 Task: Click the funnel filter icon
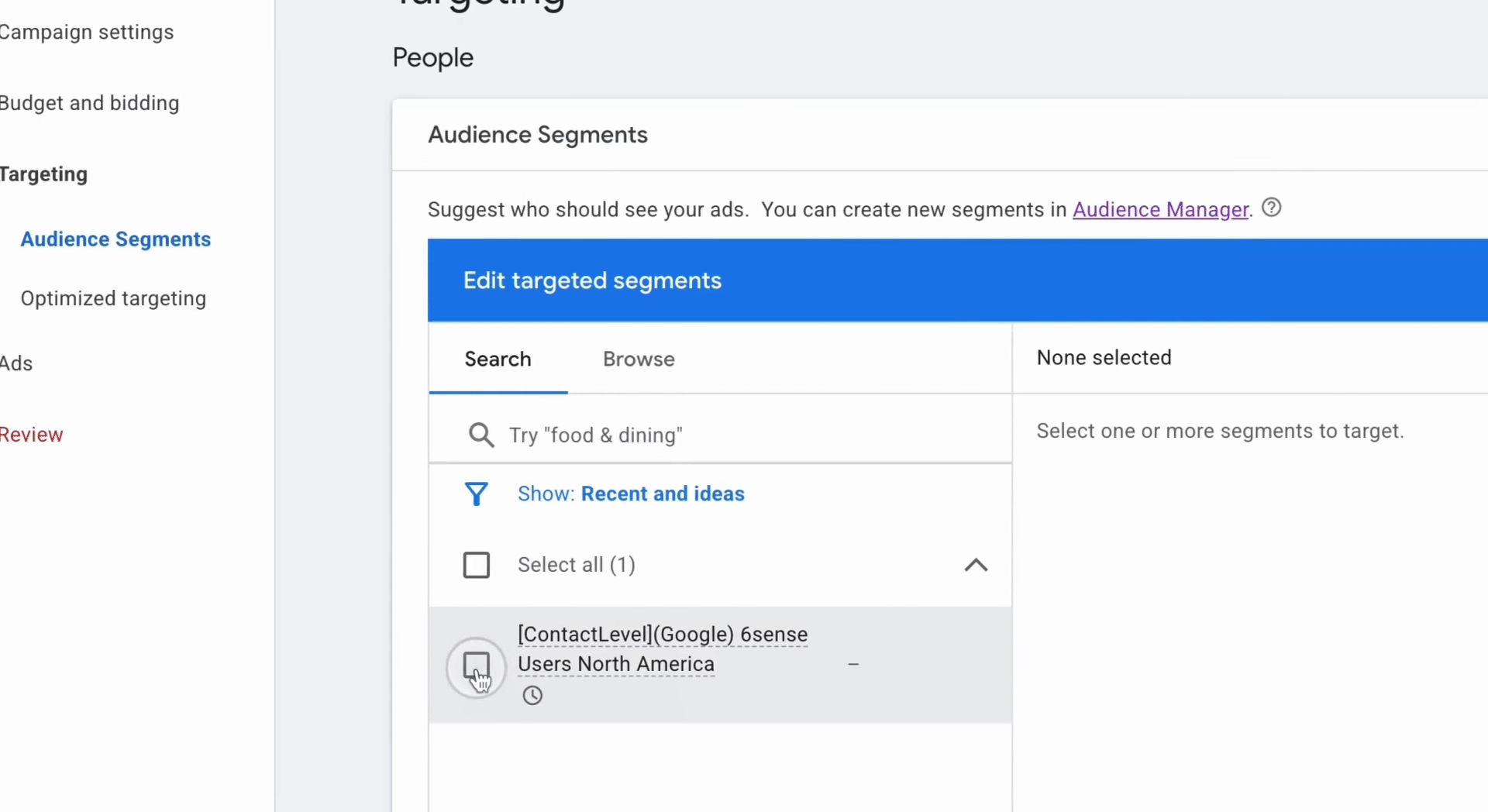click(x=476, y=494)
